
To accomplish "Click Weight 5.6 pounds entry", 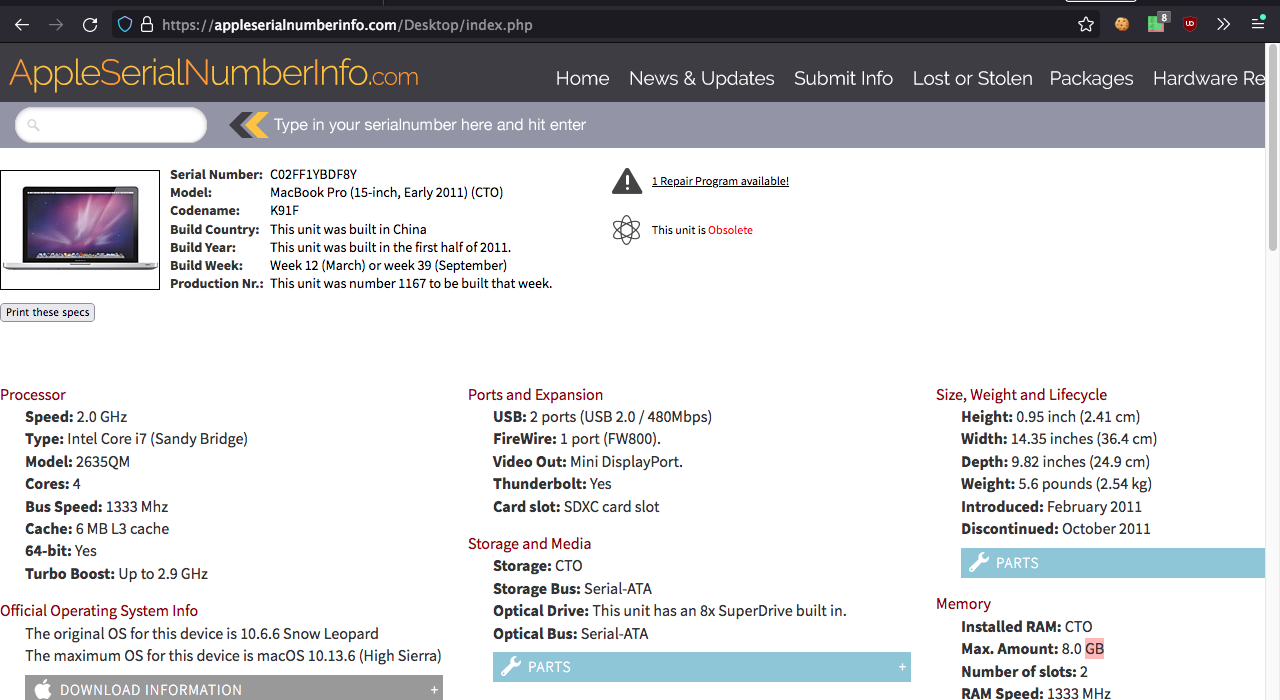I will pyautogui.click(x=1056, y=483).
